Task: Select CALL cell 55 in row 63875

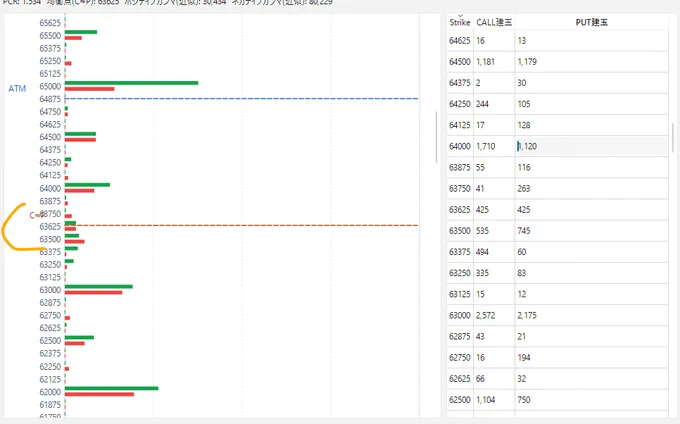Action: coord(480,167)
